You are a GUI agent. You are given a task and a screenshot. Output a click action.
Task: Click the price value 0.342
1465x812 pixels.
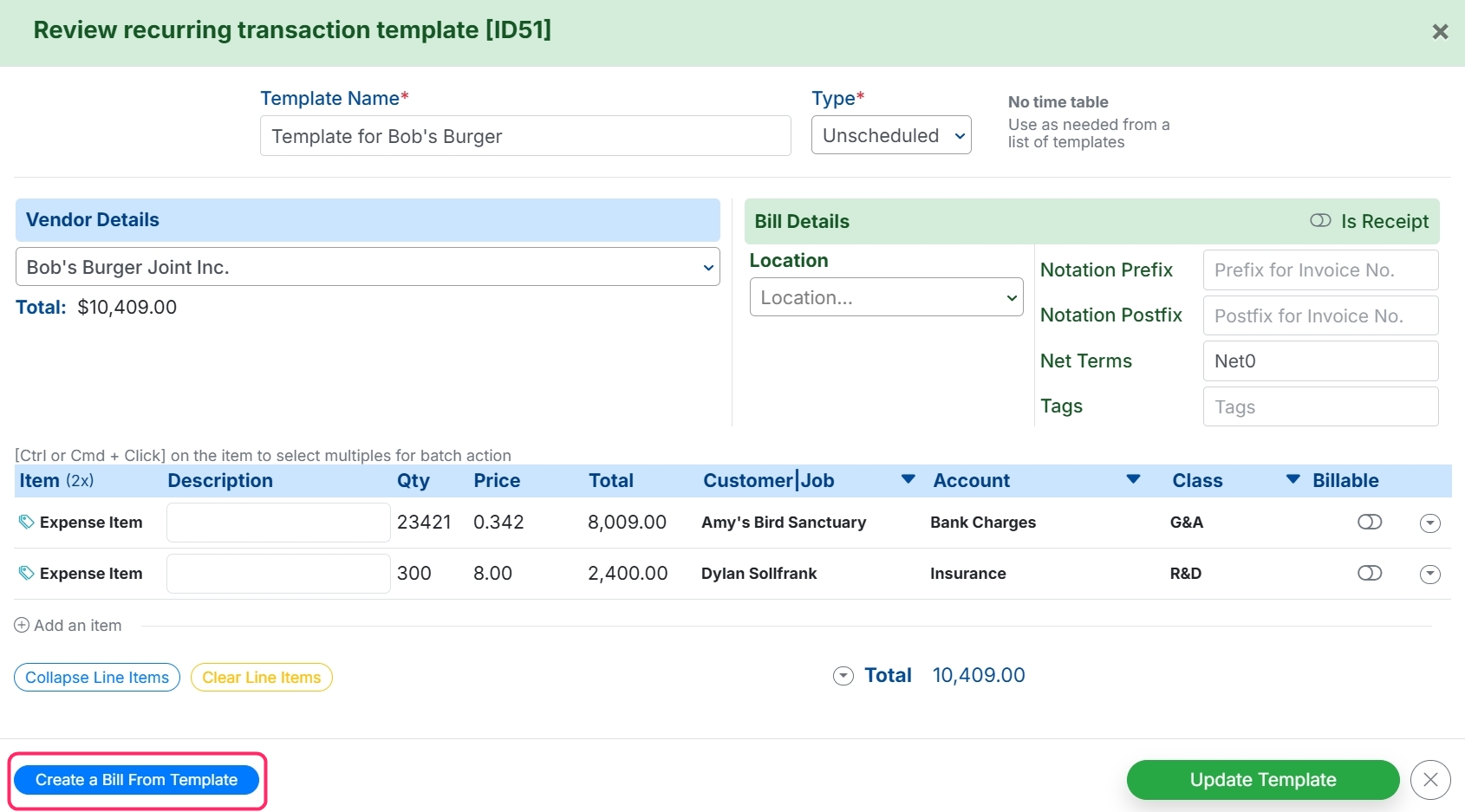pos(498,522)
